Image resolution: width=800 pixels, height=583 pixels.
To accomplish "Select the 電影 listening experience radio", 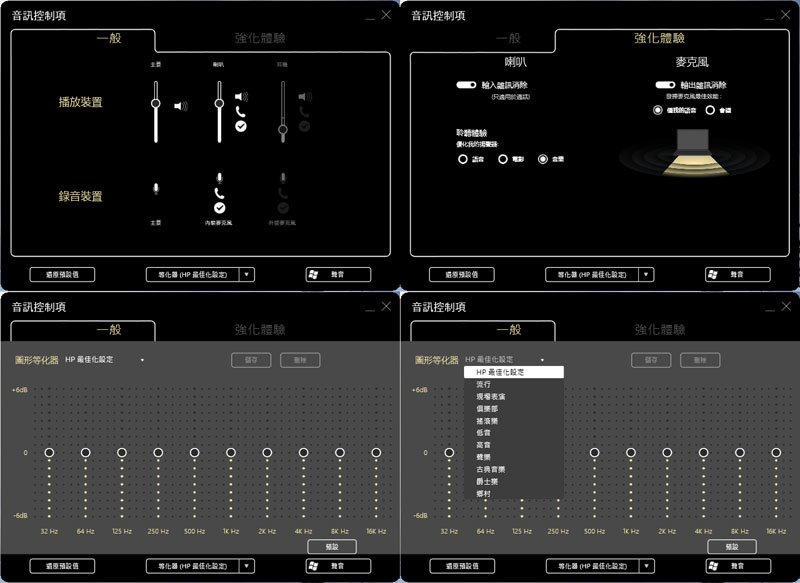I will tap(503, 159).
